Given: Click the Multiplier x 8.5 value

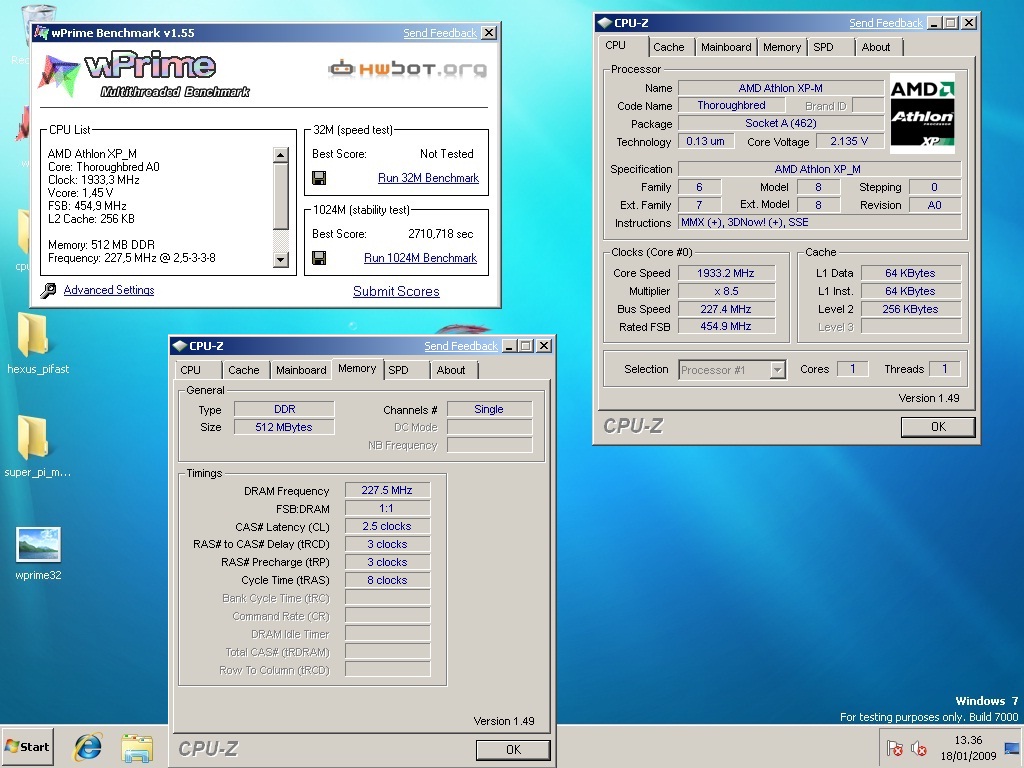Looking at the screenshot, I should [x=726, y=291].
